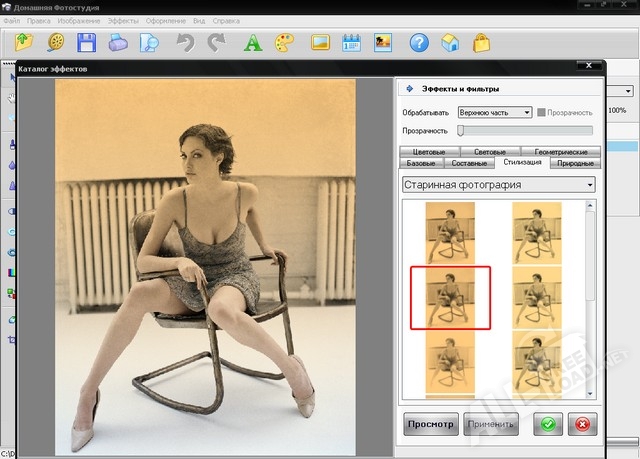Click the red X cancel button
The image size is (640, 459).
coord(582,423)
